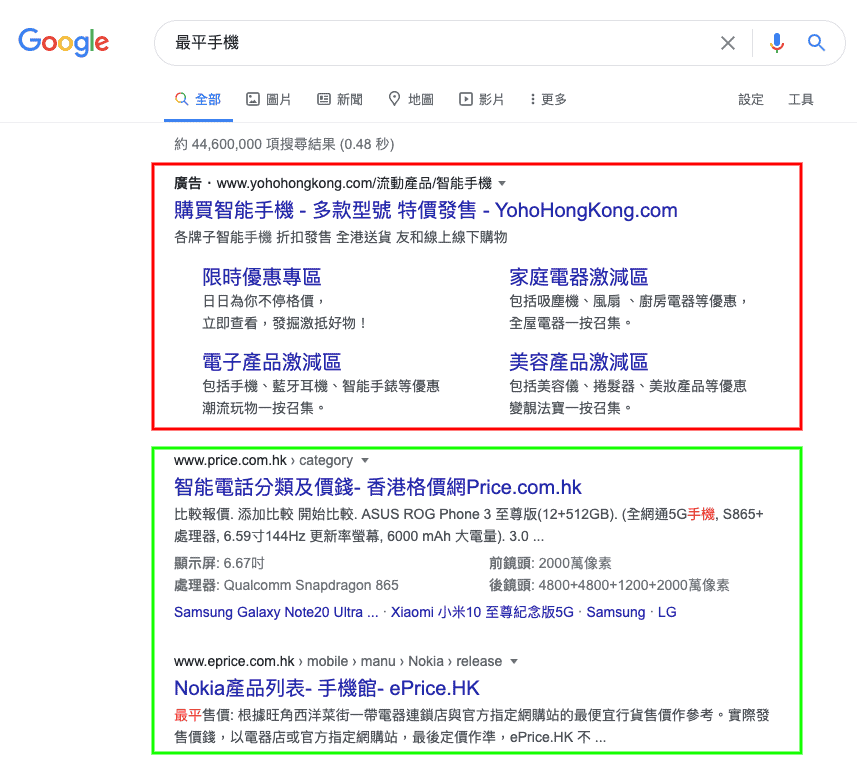Open the Samsung sublink beside LG

coord(616,612)
